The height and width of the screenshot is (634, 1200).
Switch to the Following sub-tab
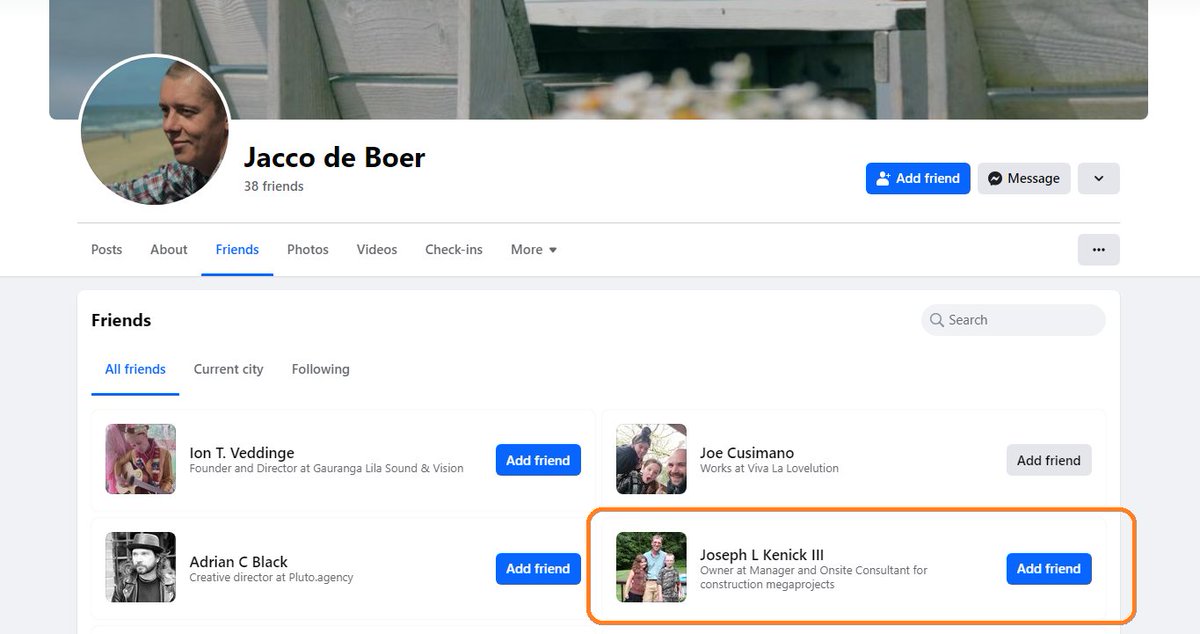point(320,369)
